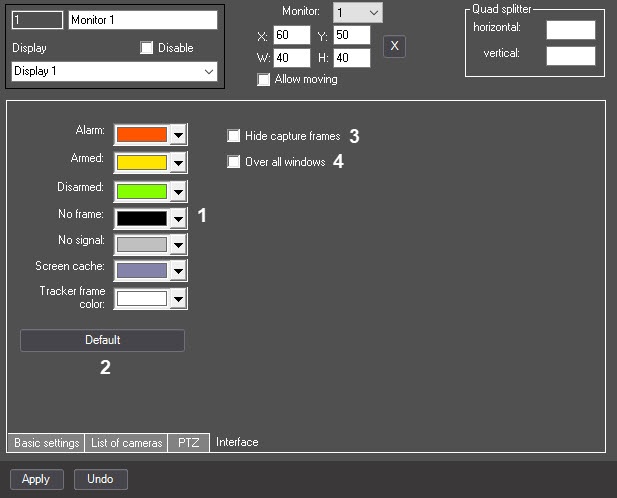Open the Screen cache color dropdown arrow
This screenshot has height=498, width=617.
[179, 271]
